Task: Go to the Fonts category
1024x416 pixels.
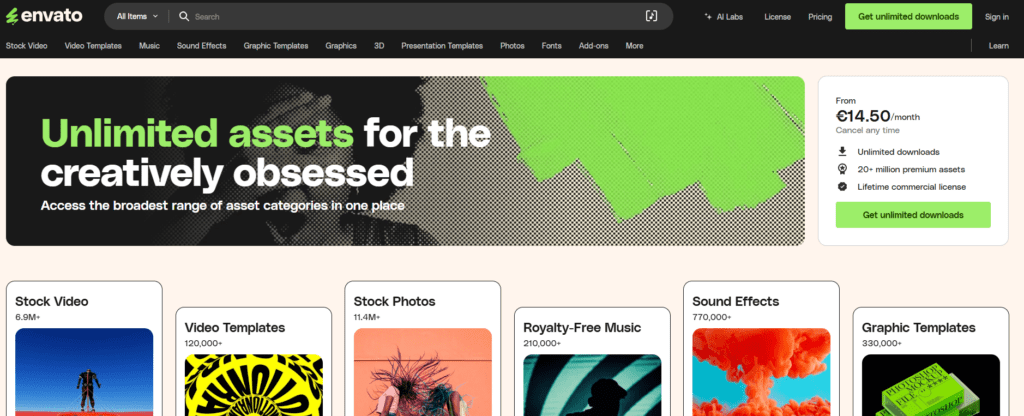Action: pos(551,46)
